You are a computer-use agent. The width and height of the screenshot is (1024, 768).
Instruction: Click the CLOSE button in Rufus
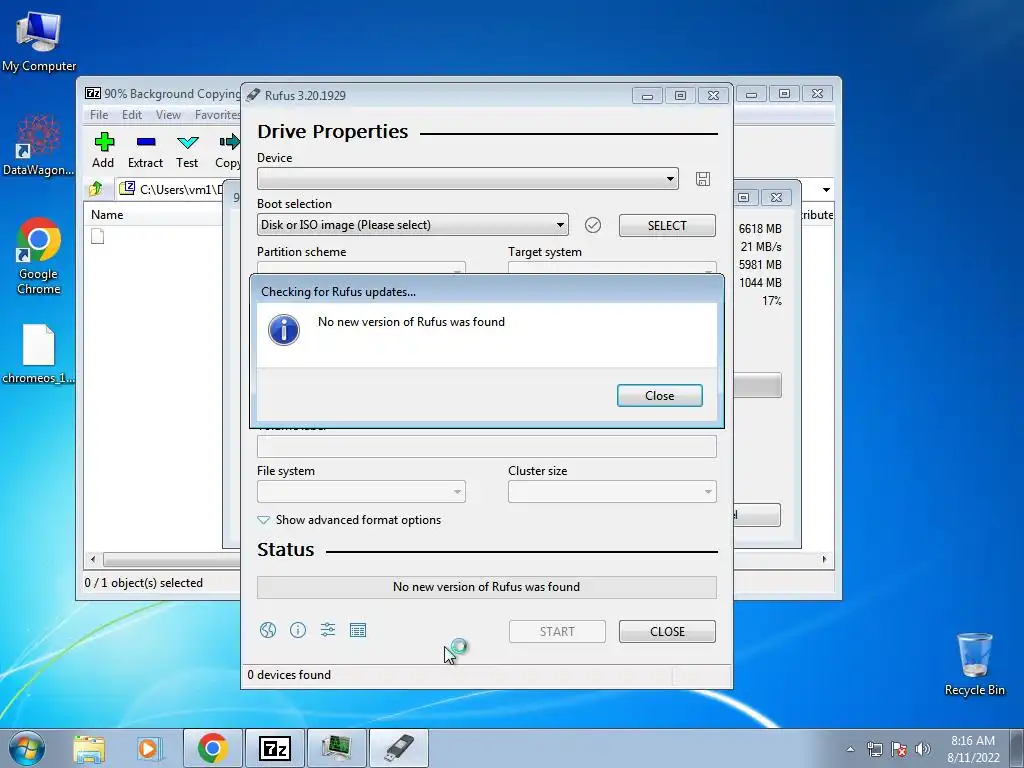coord(667,632)
